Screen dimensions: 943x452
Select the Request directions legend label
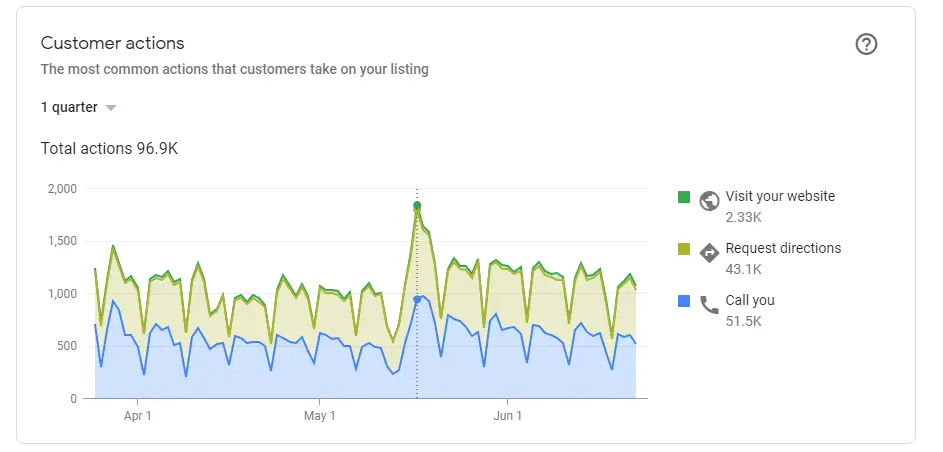(x=783, y=248)
